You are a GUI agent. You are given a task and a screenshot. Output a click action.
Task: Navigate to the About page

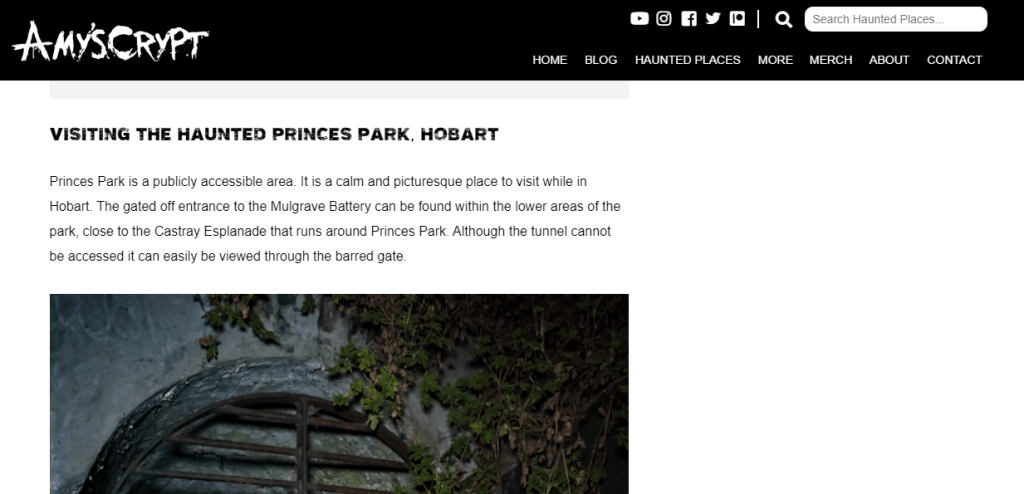tap(889, 60)
